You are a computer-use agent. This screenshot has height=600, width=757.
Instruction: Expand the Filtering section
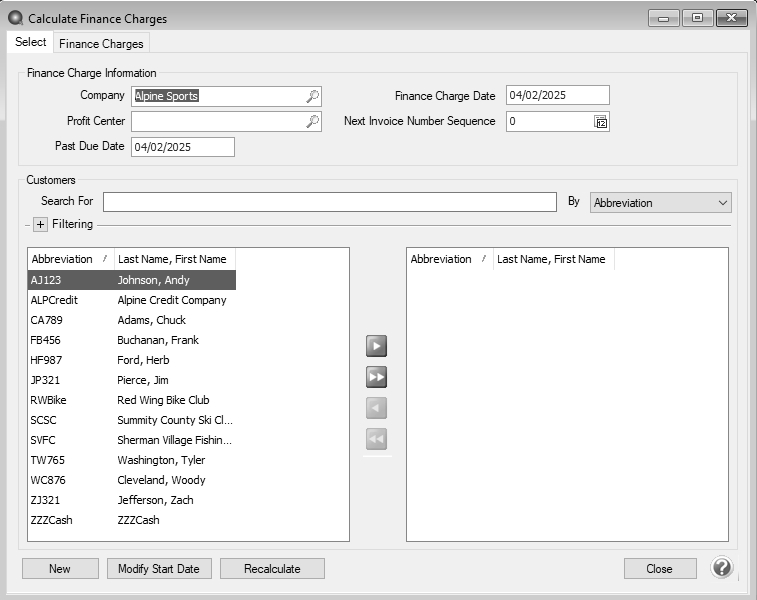click(41, 225)
